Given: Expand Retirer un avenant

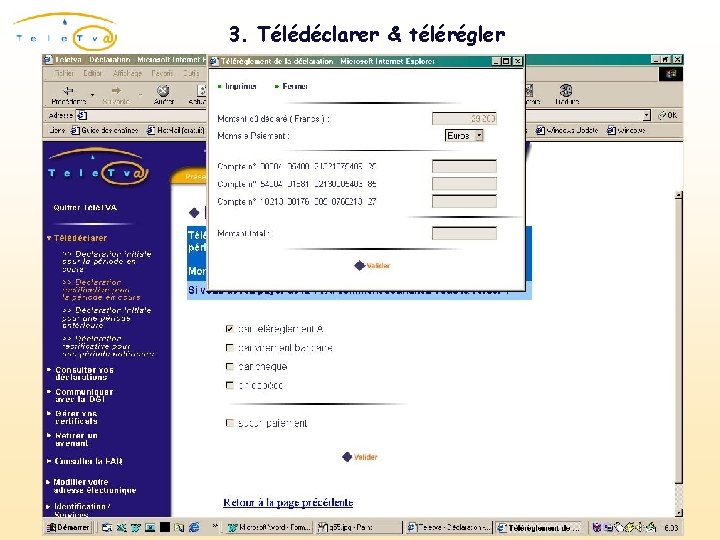Looking at the screenshot, I should click(x=73, y=439).
